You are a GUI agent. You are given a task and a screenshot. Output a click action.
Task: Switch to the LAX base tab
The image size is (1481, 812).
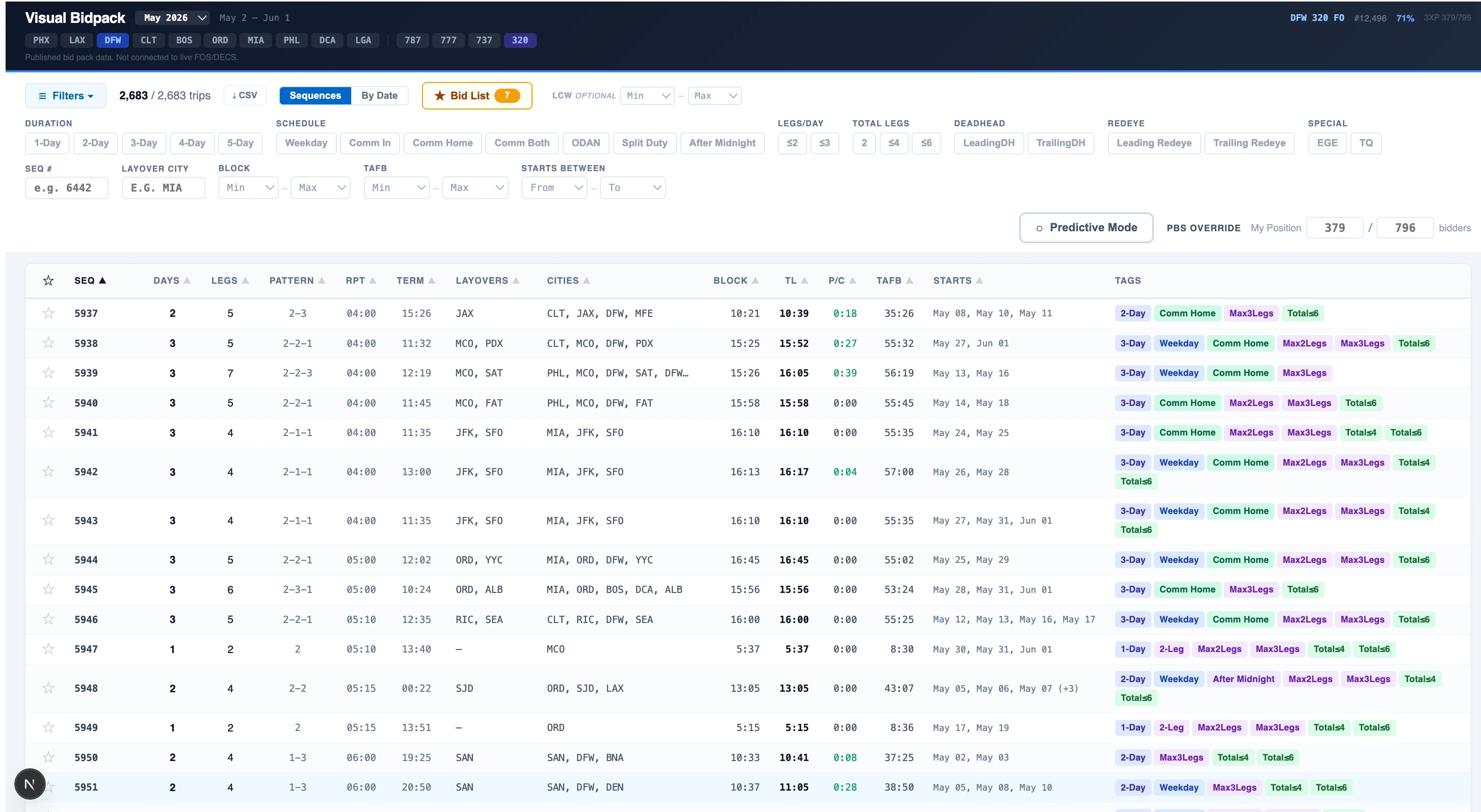[x=77, y=40]
